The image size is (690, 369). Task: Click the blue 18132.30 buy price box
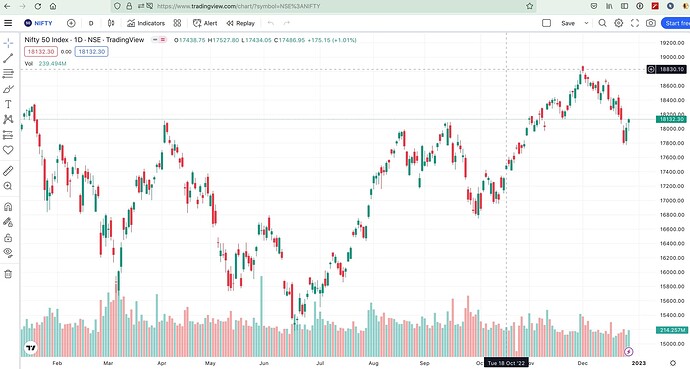[x=92, y=51]
